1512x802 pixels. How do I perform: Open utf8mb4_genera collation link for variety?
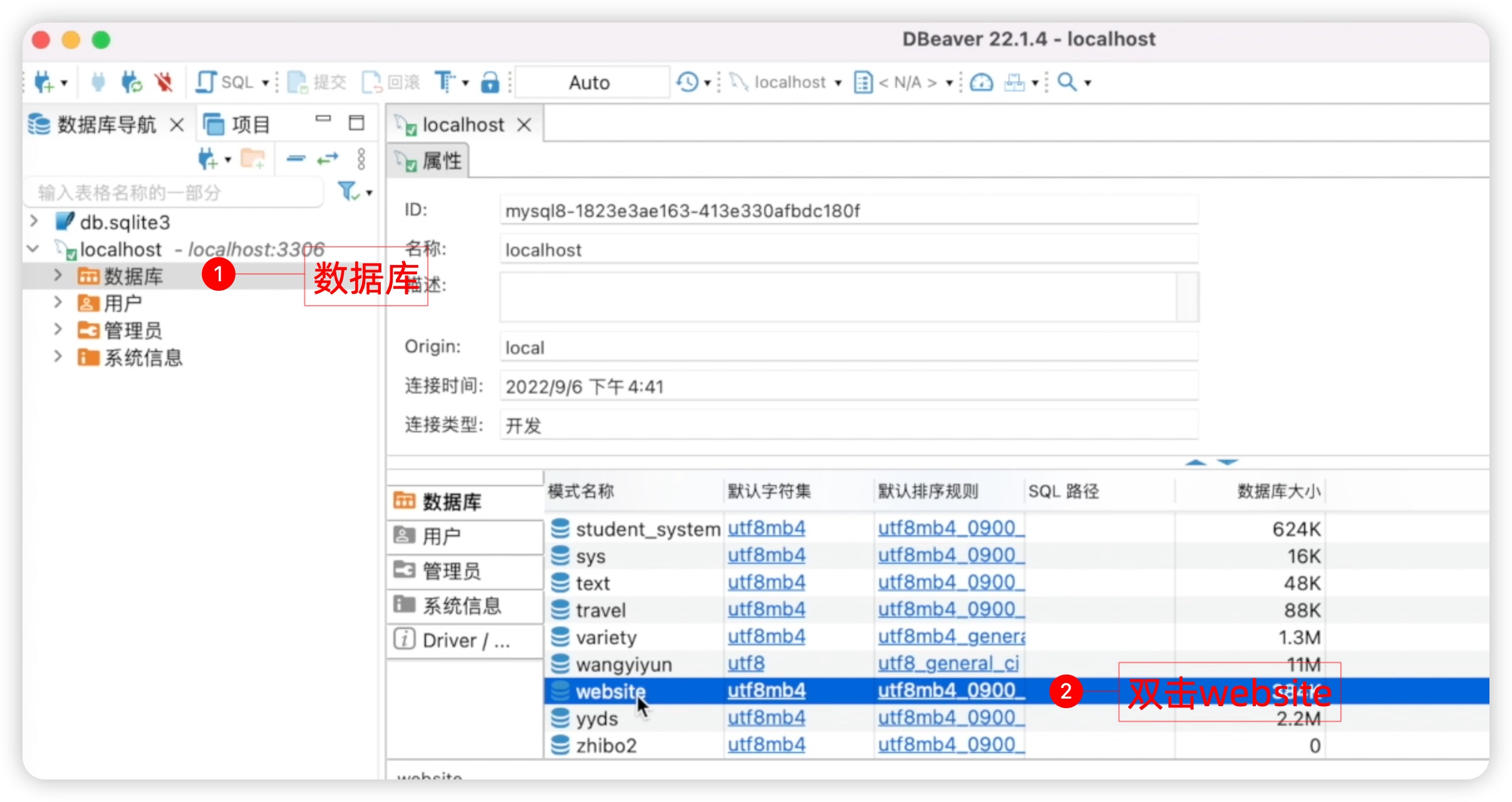(x=951, y=636)
